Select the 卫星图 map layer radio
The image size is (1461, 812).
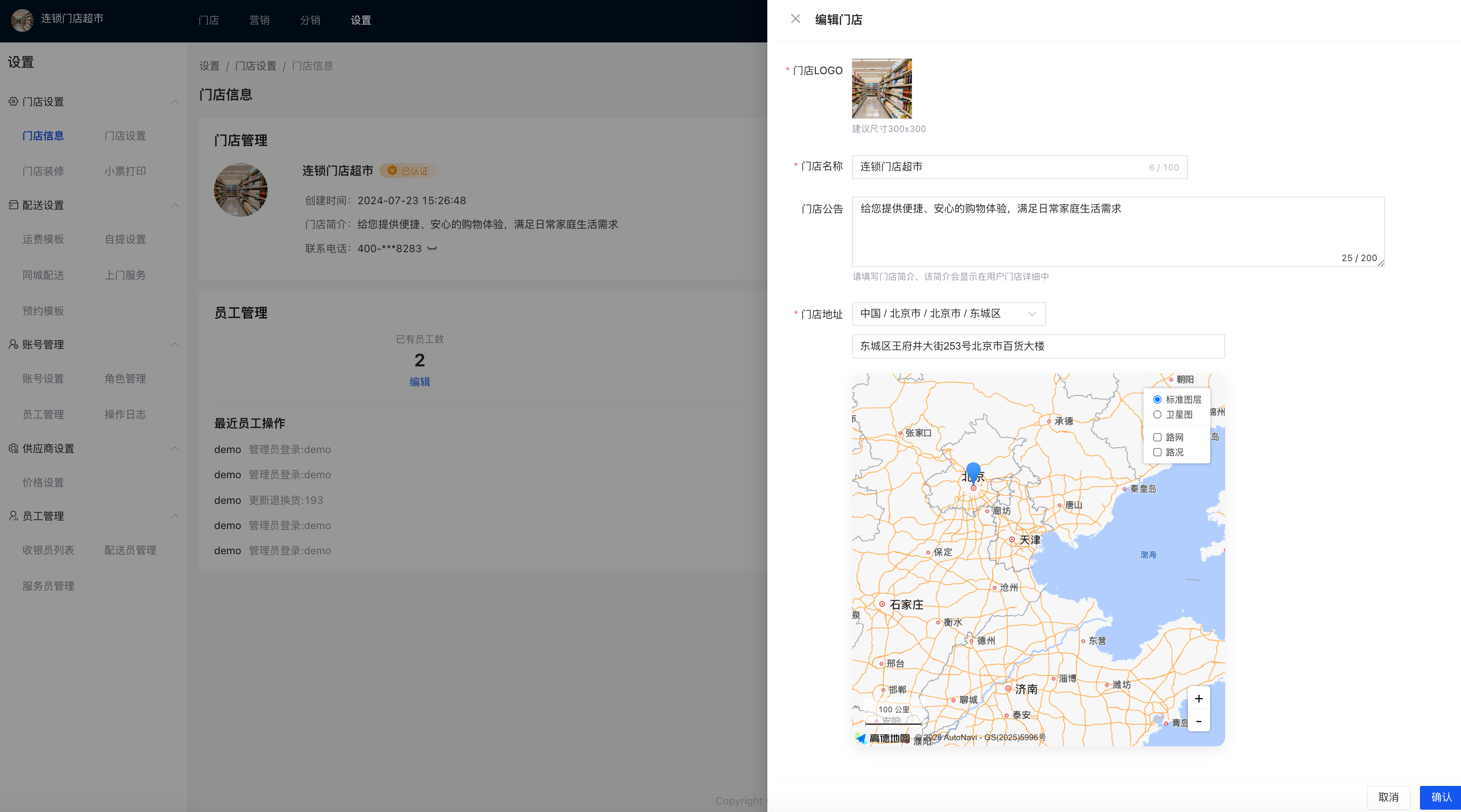tap(1158, 414)
